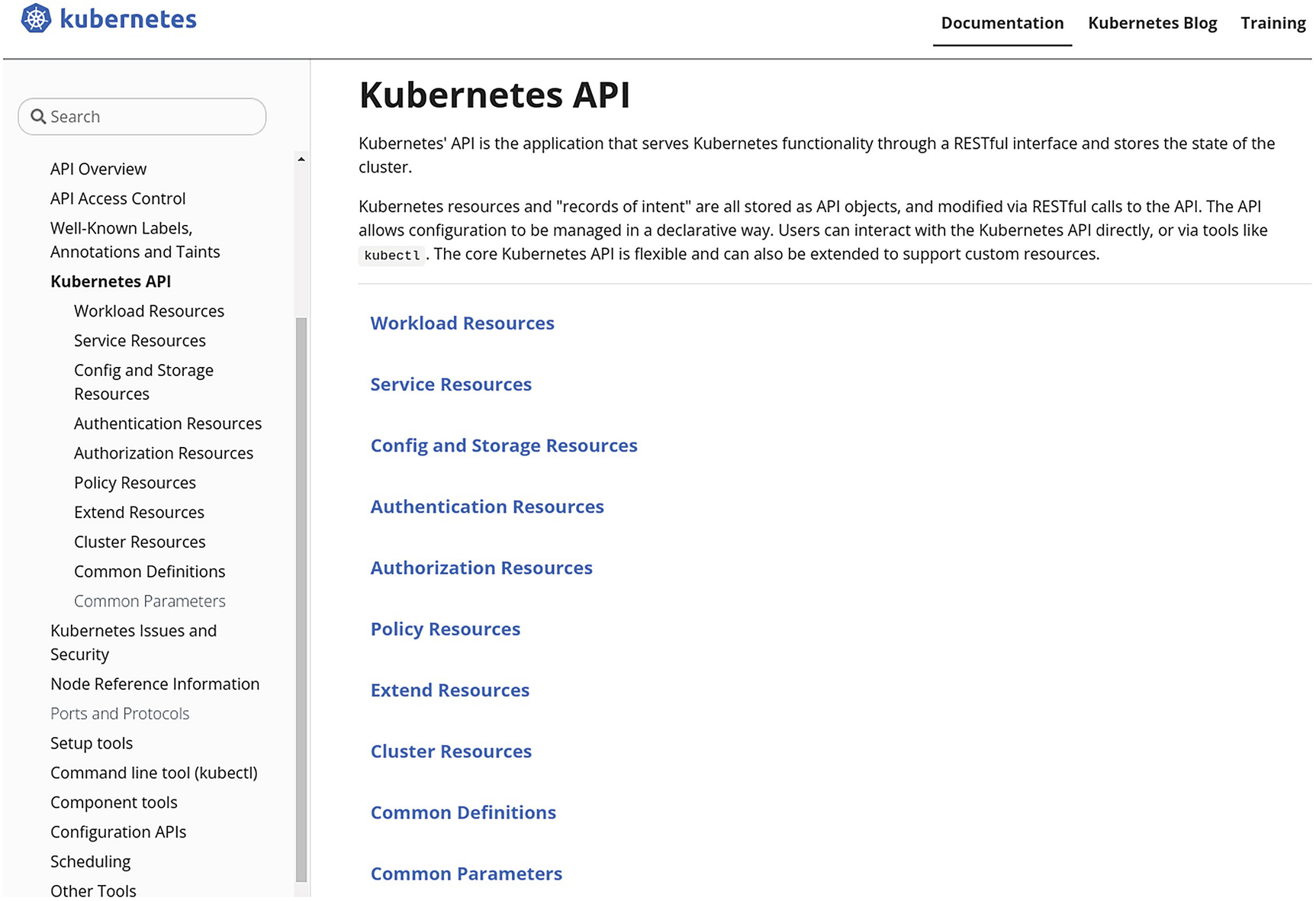Open Well-Known Labels, Annotations and Taints
This screenshot has height=901, width=1316.
pyautogui.click(x=135, y=240)
